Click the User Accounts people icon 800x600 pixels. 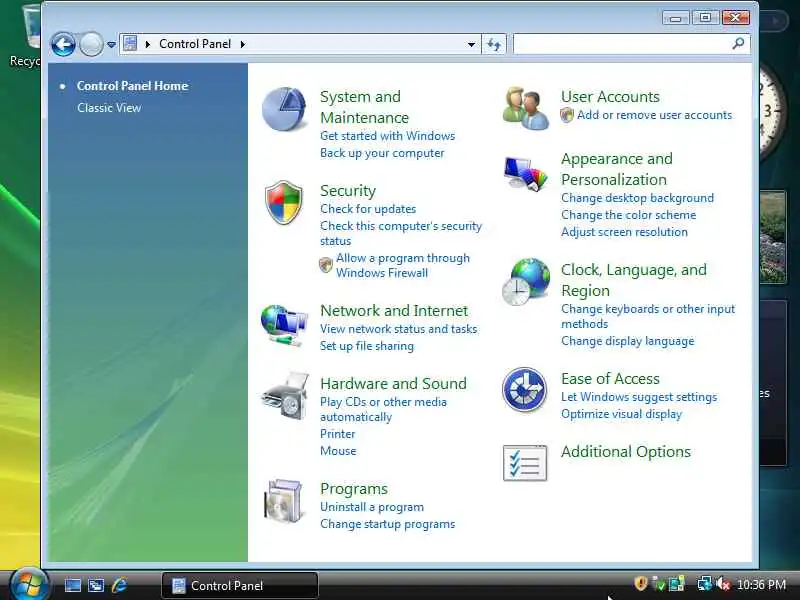[x=526, y=108]
